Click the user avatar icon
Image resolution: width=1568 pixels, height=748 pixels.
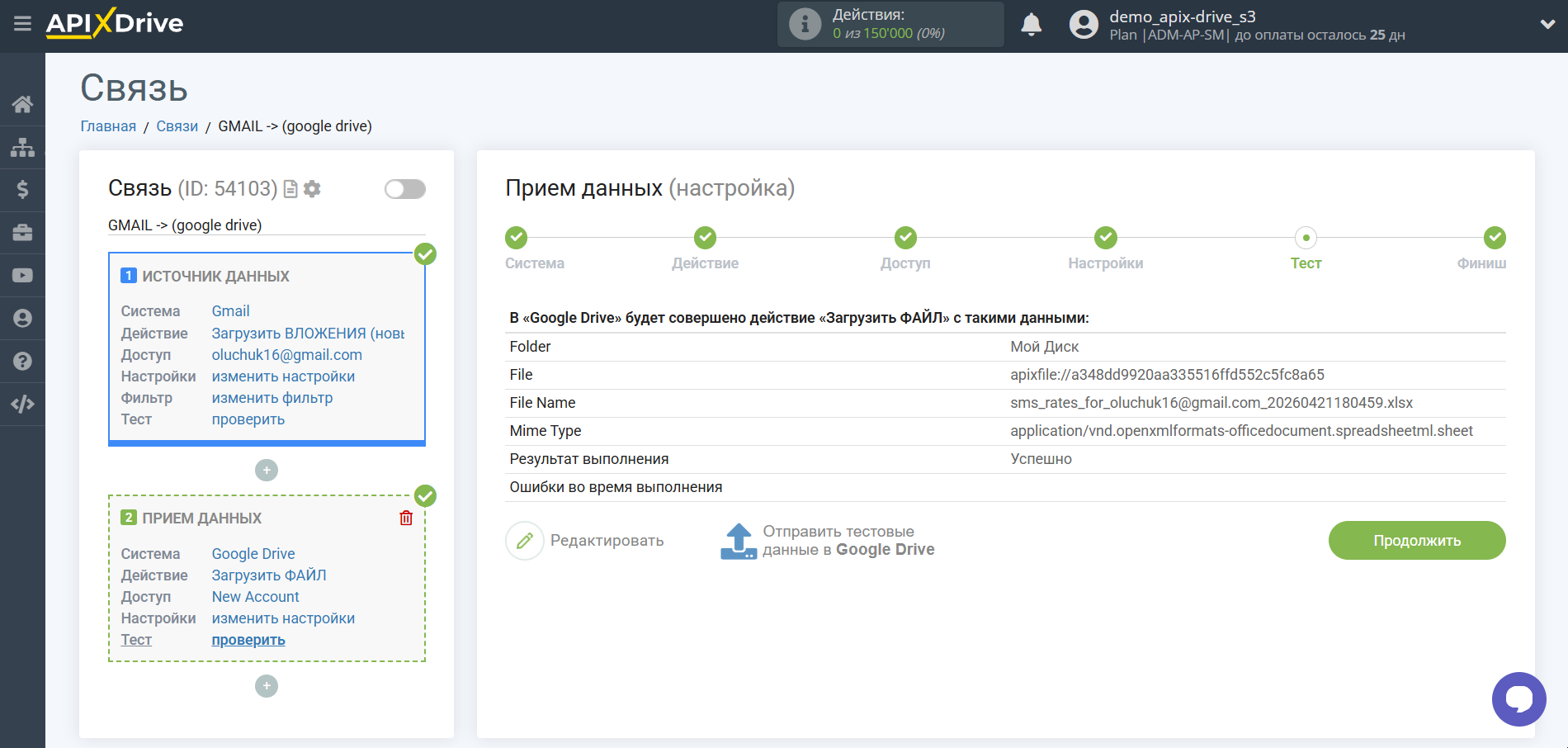pos(1084,25)
